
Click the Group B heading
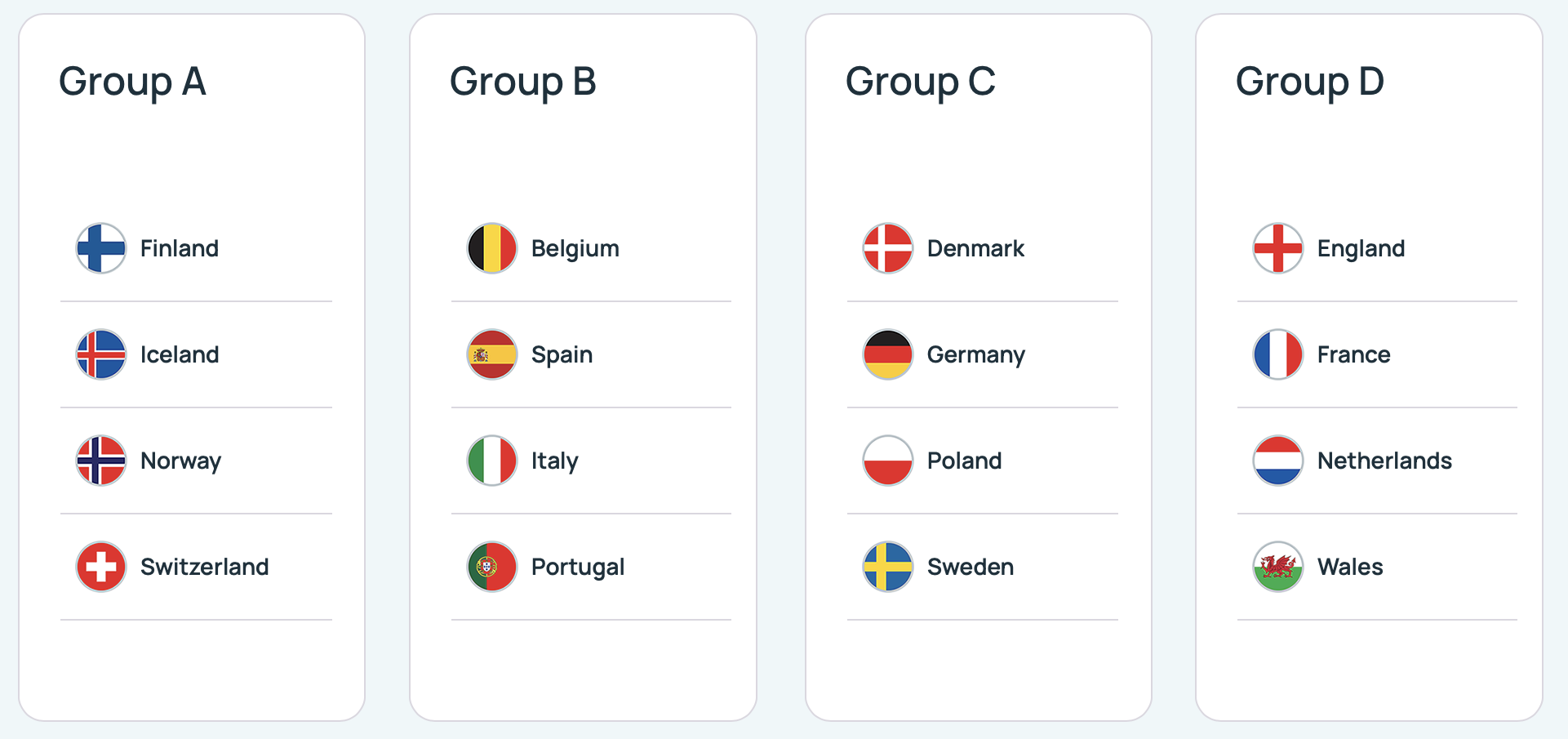pyautogui.click(x=523, y=82)
